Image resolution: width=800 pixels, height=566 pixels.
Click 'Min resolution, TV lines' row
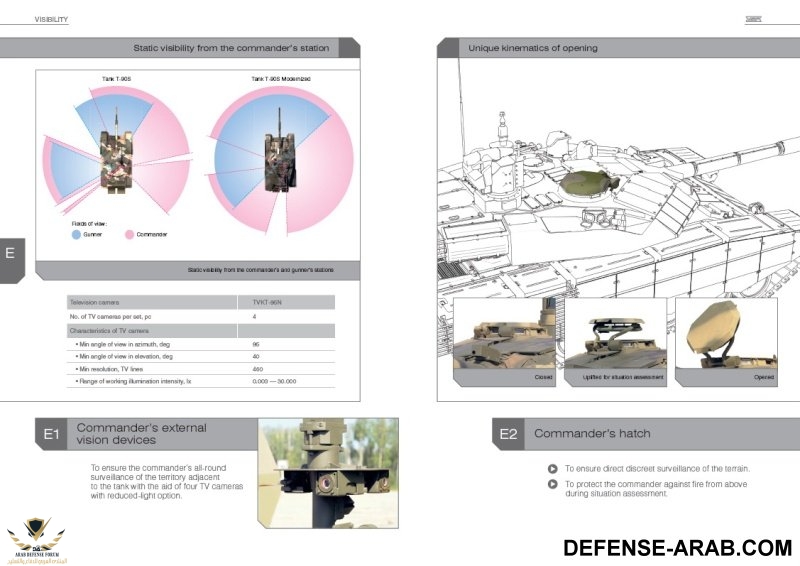(201, 369)
